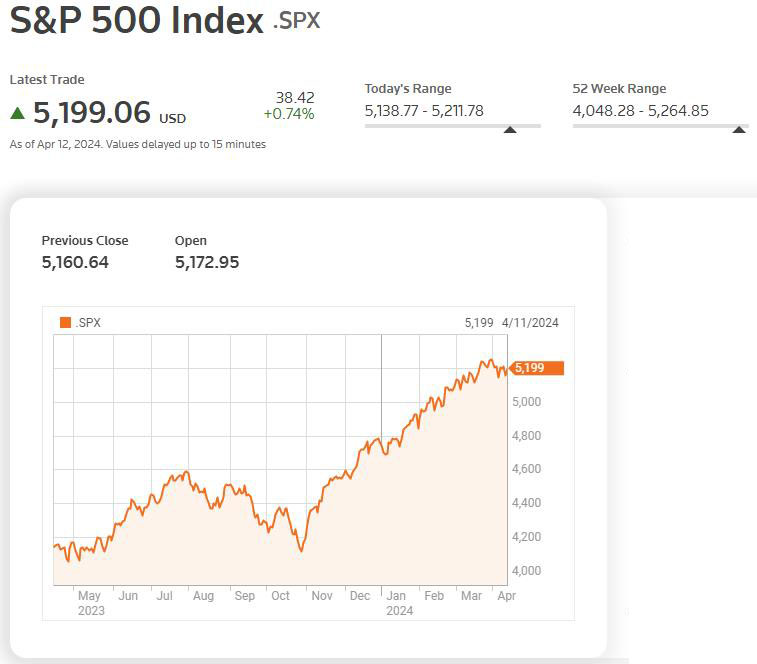Click the Previous Close value 5,160.64
Viewport: 757px width, 664px height.
(75, 262)
